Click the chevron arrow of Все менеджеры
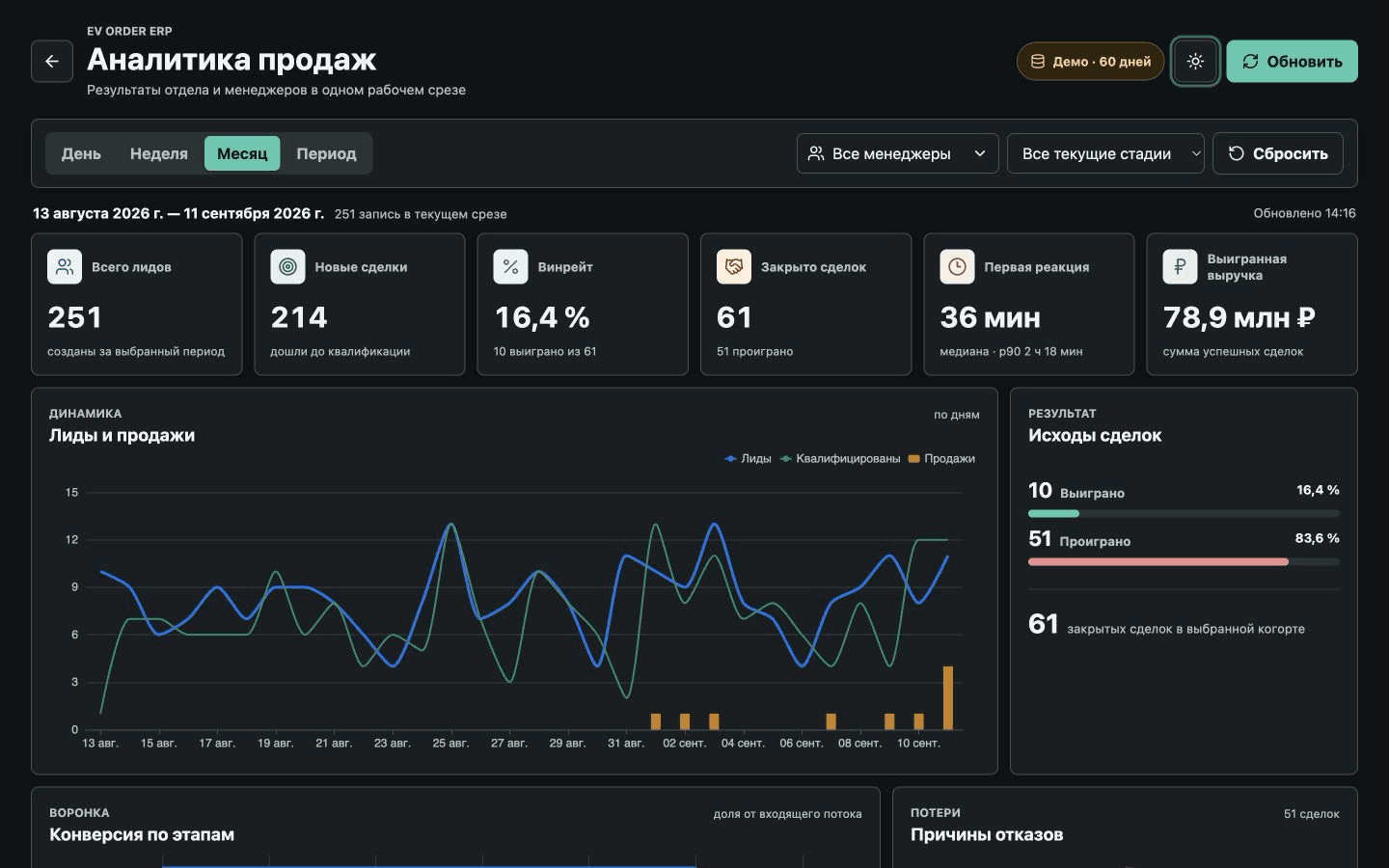The height and width of the screenshot is (868, 1389). click(980, 153)
